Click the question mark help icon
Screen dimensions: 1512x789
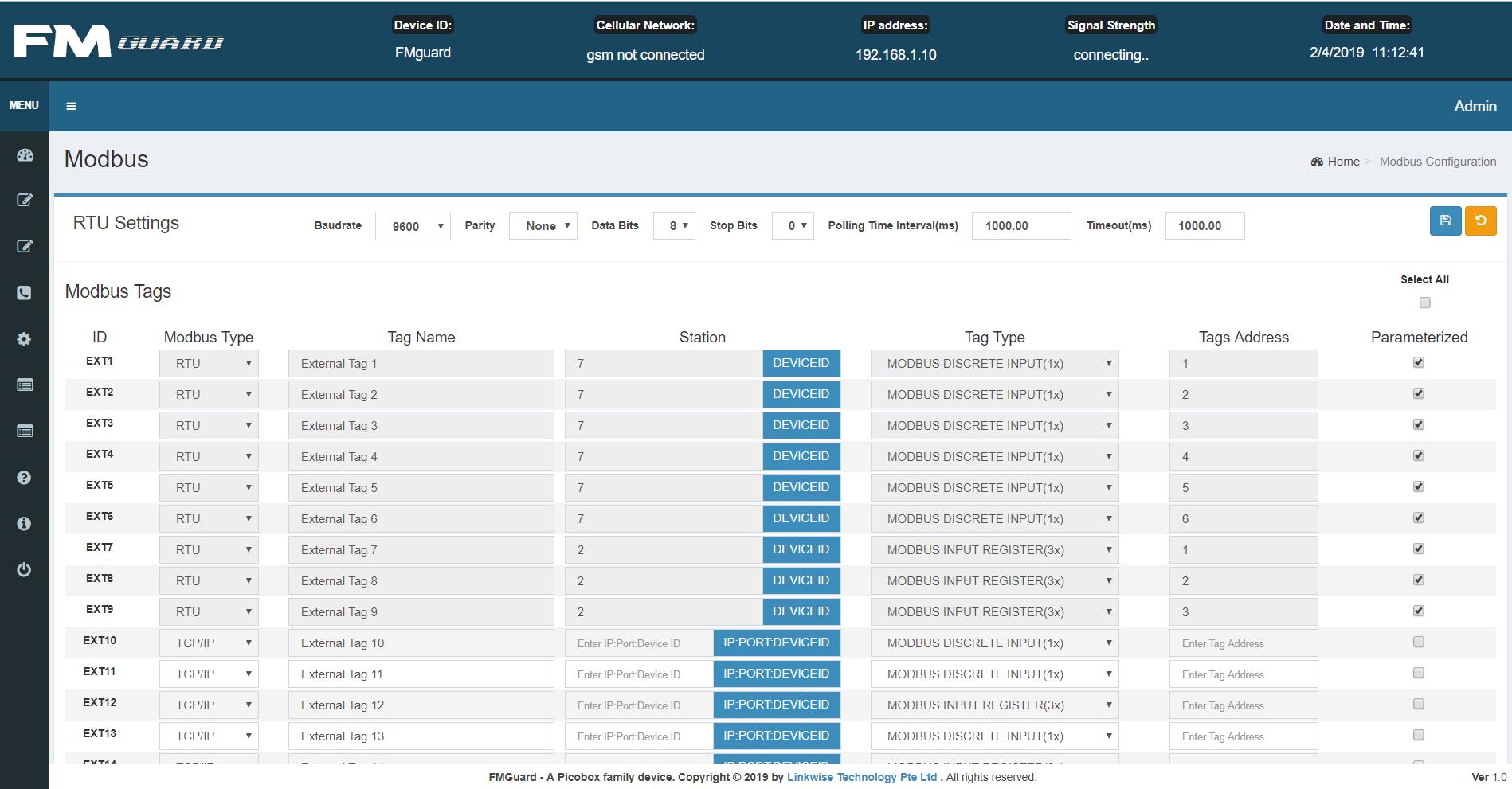[25, 478]
